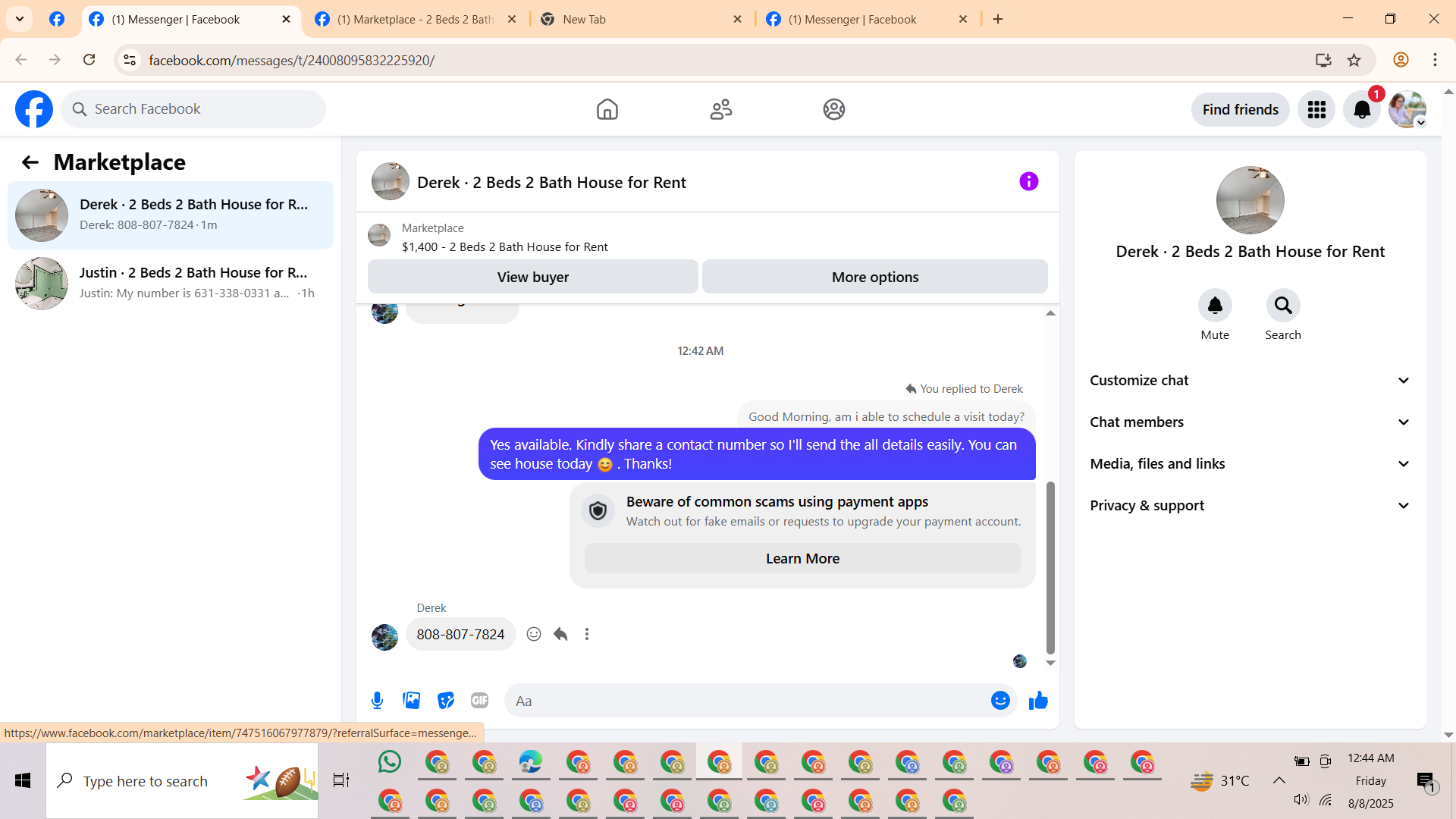Viewport: 1456px width, 819px height.
Task: Attach a photo using the image icon
Action: [x=411, y=701]
